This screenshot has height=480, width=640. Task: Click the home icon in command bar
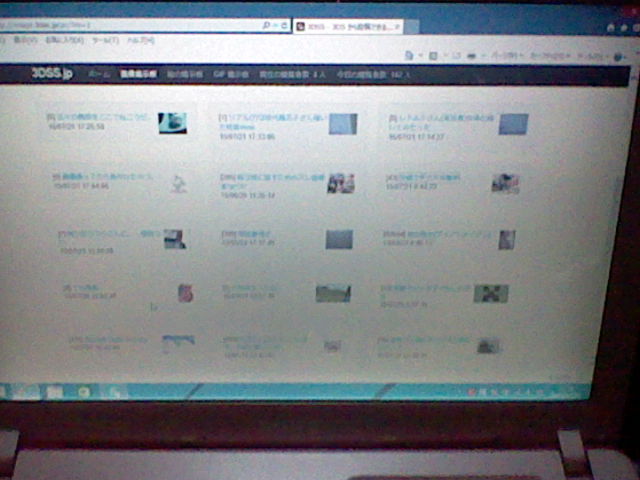tap(410, 55)
